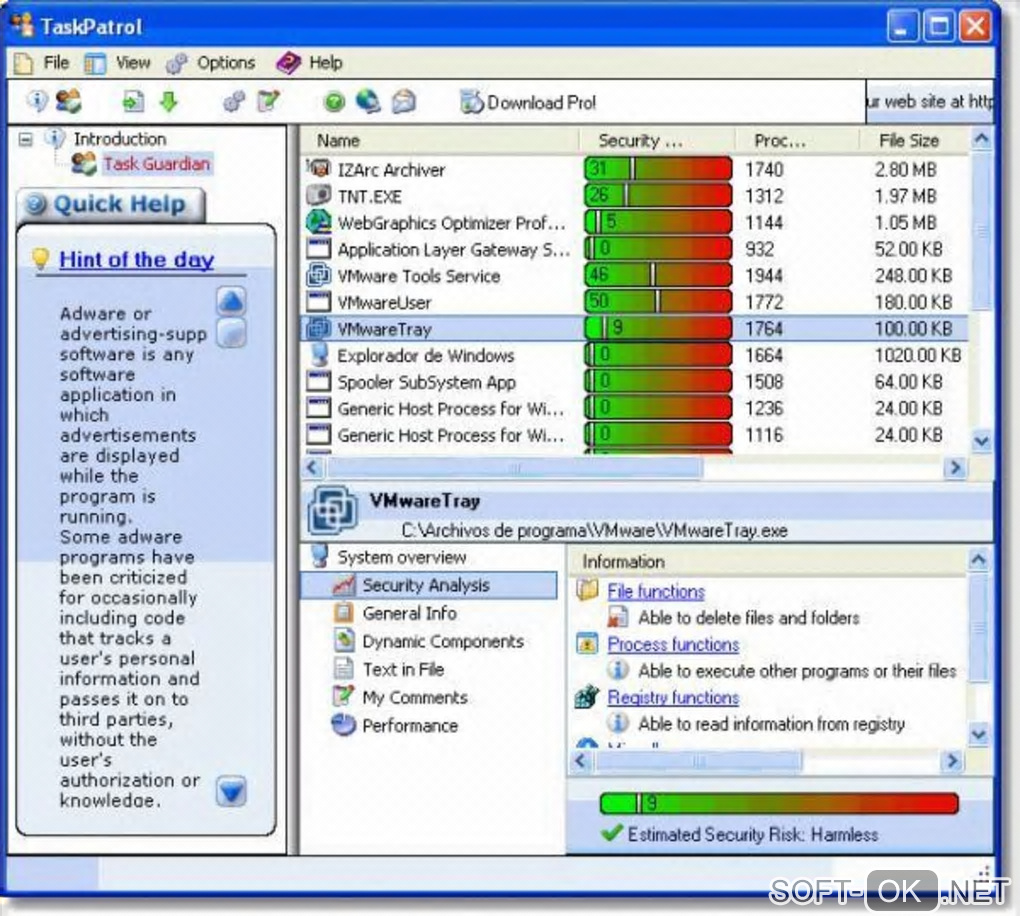Select the IZArc Archiver process icon
This screenshot has width=1020, height=916.
coord(318,168)
